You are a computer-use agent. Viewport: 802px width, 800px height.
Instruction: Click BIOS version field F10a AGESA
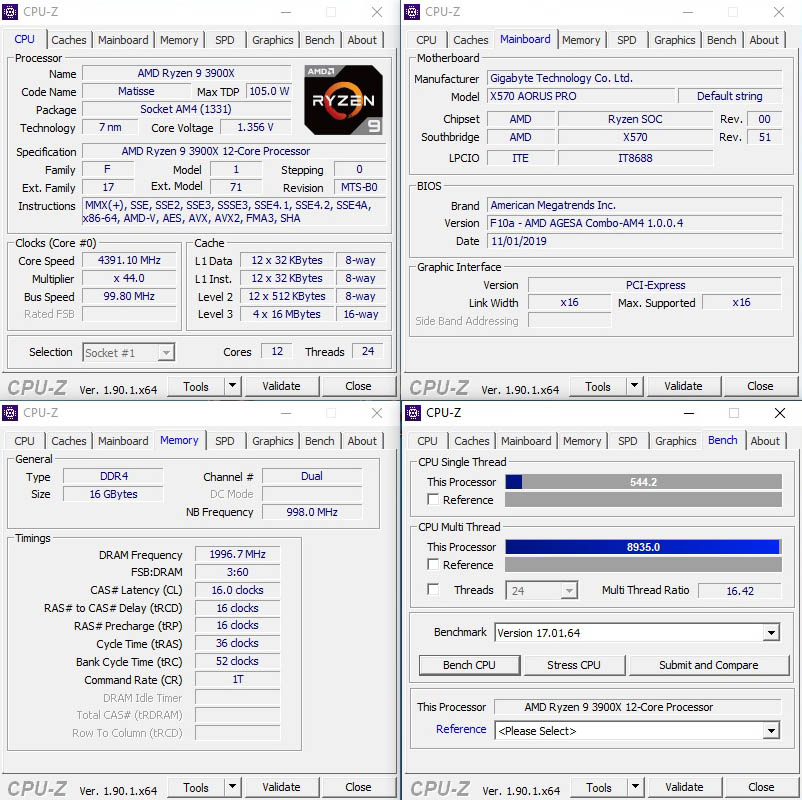pos(634,223)
